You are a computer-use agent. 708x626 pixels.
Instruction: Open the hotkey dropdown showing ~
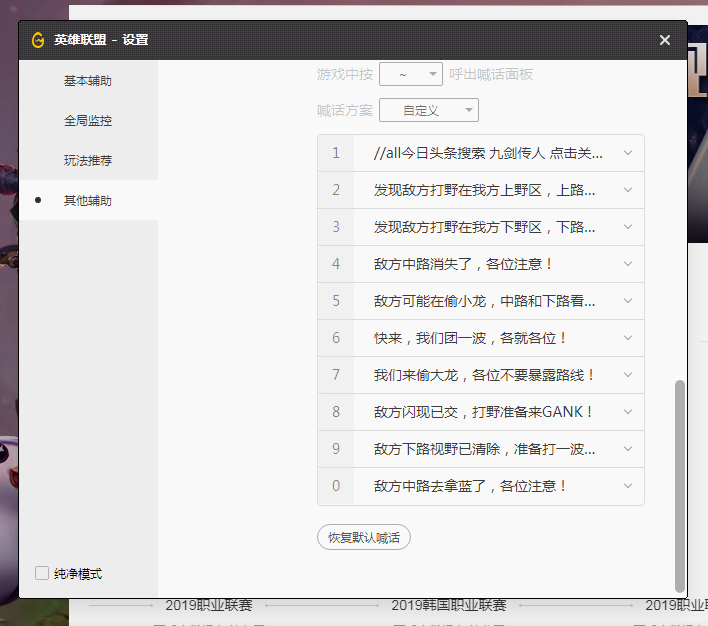pos(411,74)
